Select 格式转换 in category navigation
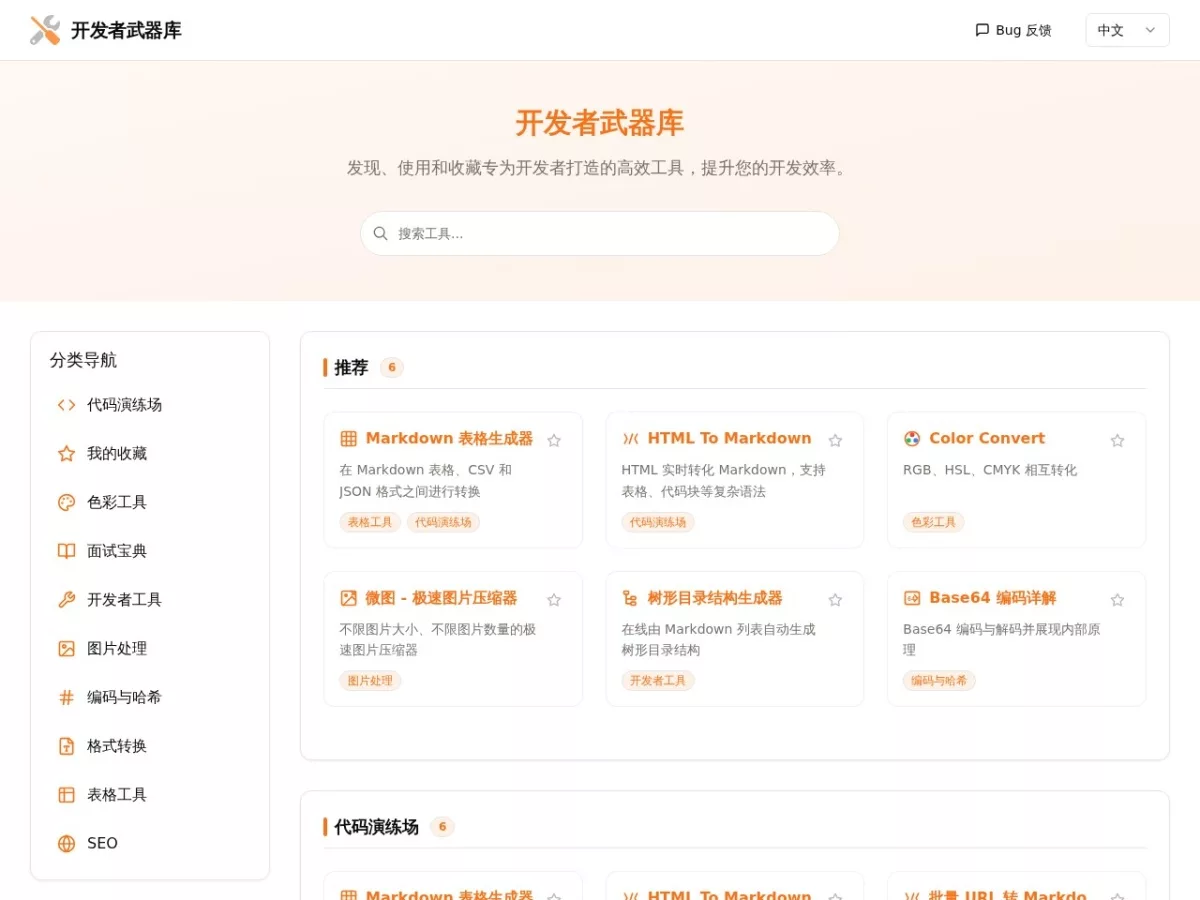The height and width of the screenshot is (900, 1200). (x=150, y=746)
